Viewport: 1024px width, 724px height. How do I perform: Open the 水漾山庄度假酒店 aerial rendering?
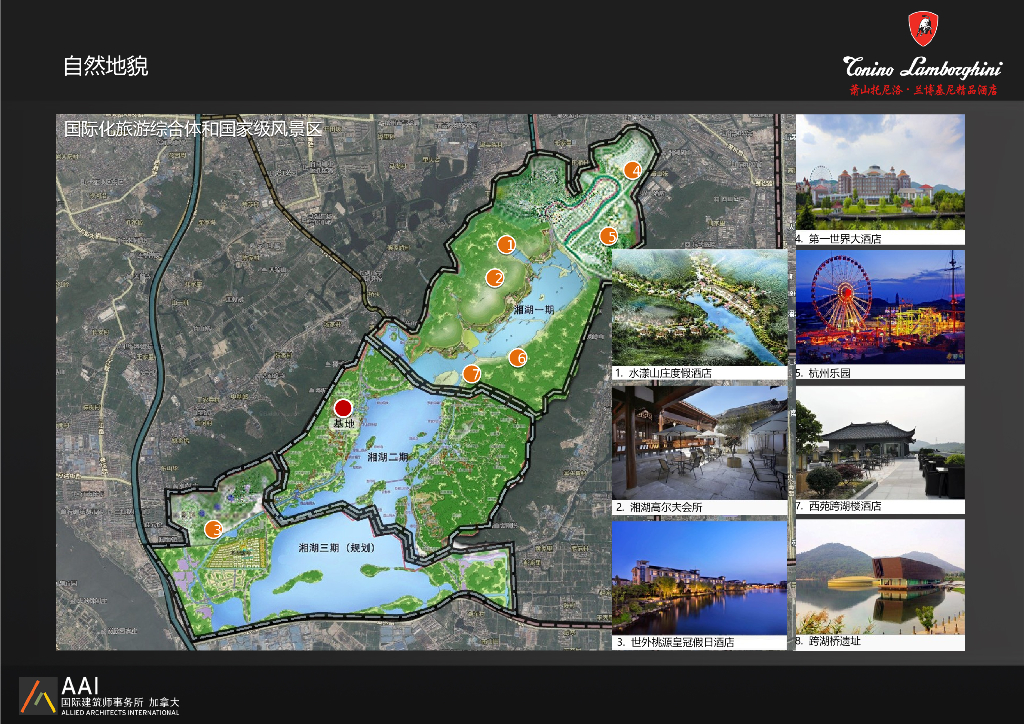pos(699,307)
